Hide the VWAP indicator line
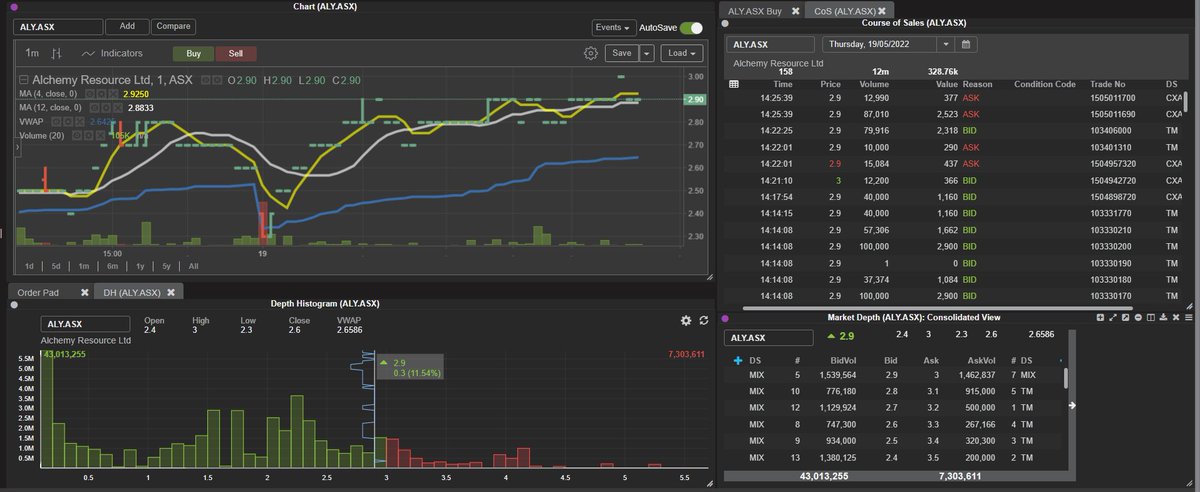 coord(56,121)
